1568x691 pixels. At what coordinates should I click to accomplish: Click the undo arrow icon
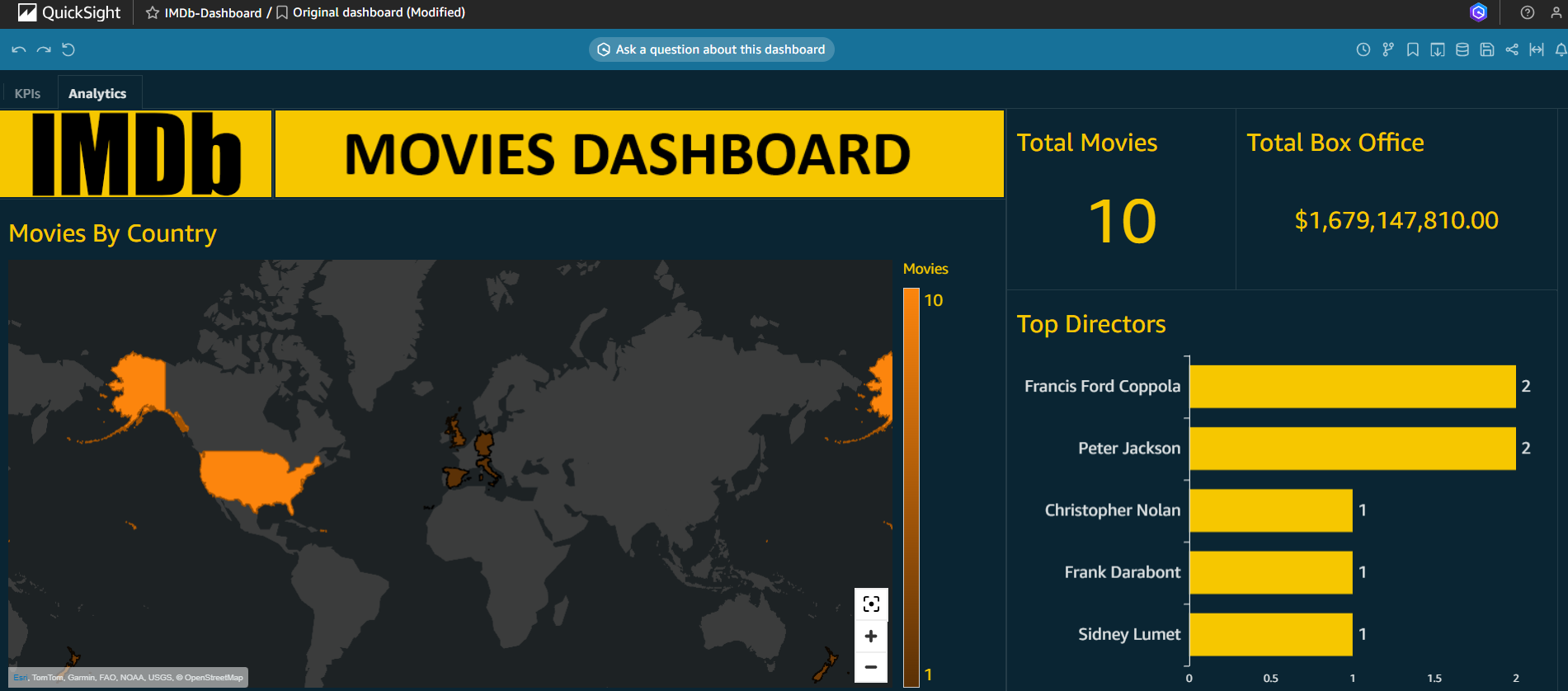[19, 49]
